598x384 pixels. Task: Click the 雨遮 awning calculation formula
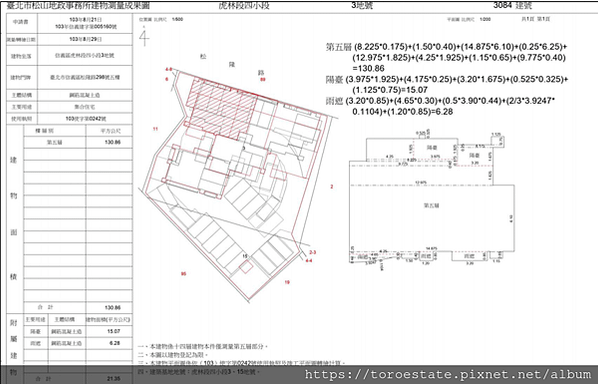(440, 106)
